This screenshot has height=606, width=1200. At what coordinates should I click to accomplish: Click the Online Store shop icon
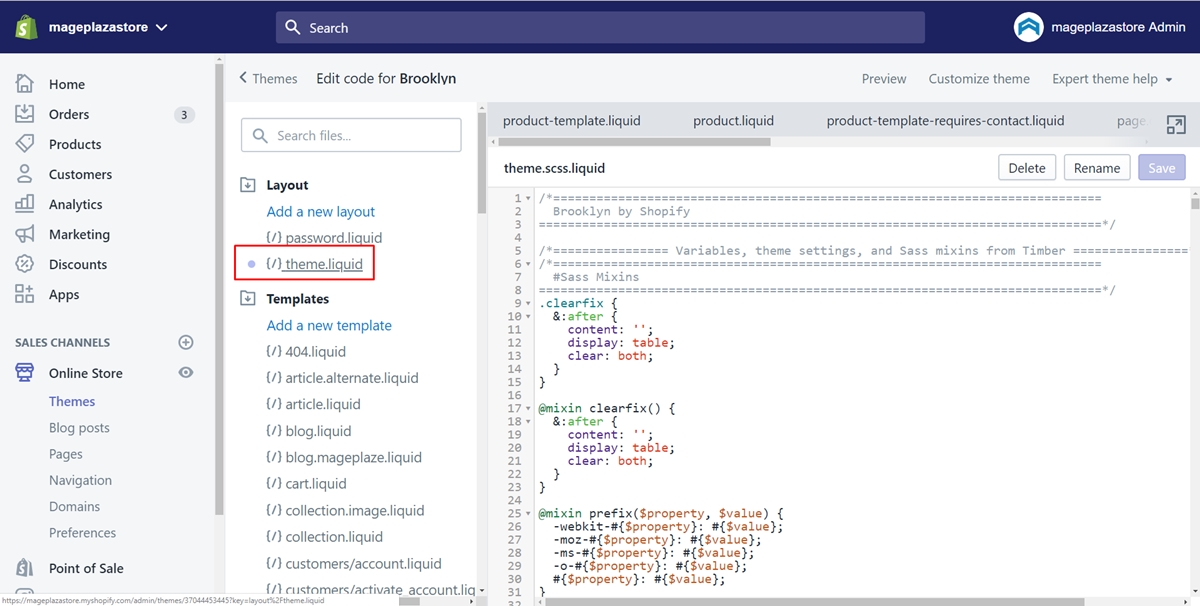pos(25,373)
